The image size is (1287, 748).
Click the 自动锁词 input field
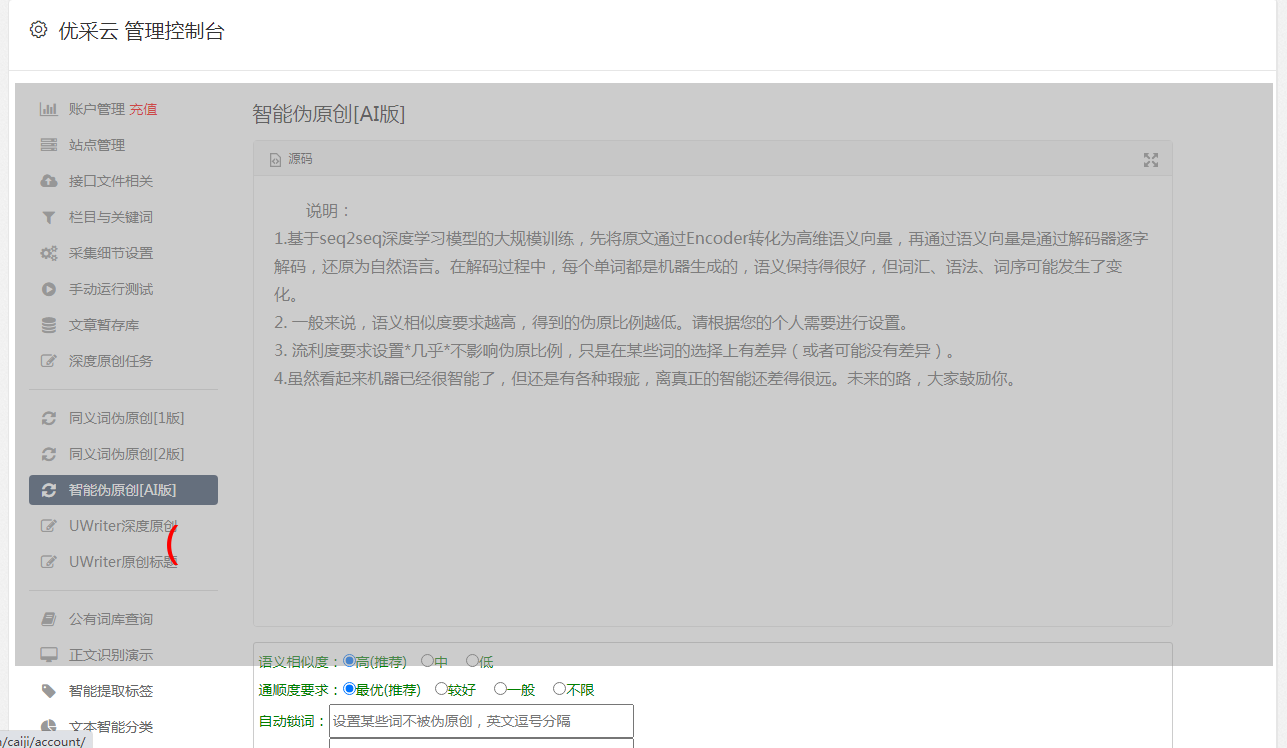pyautogui.click(x=481, y=721)
